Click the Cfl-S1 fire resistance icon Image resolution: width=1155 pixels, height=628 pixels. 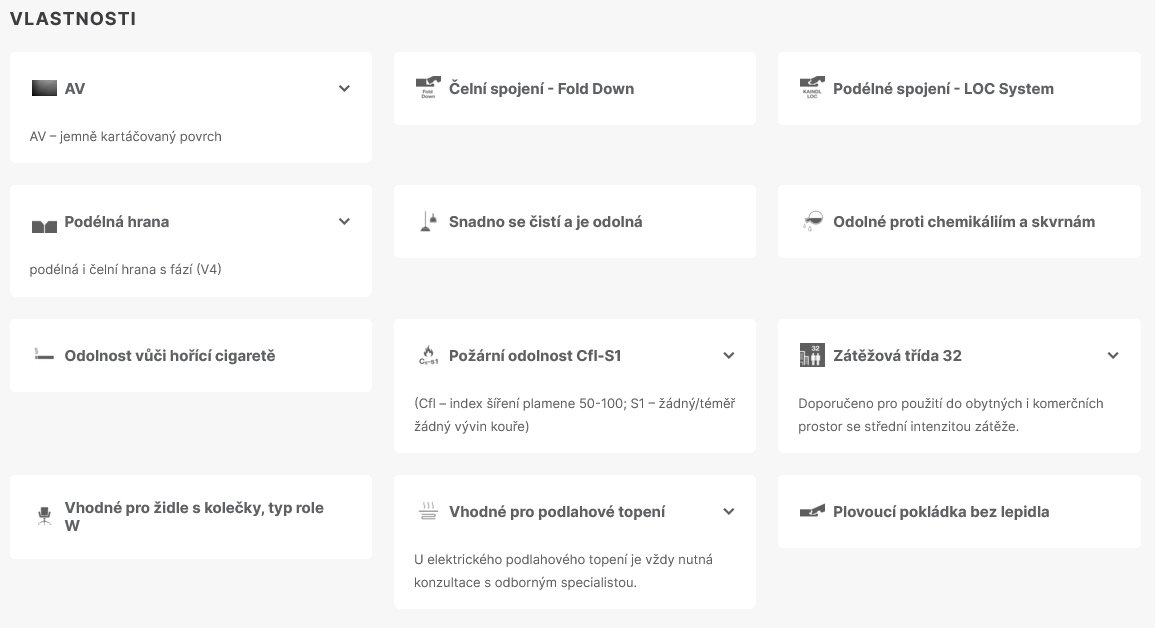tap(428, 356)
